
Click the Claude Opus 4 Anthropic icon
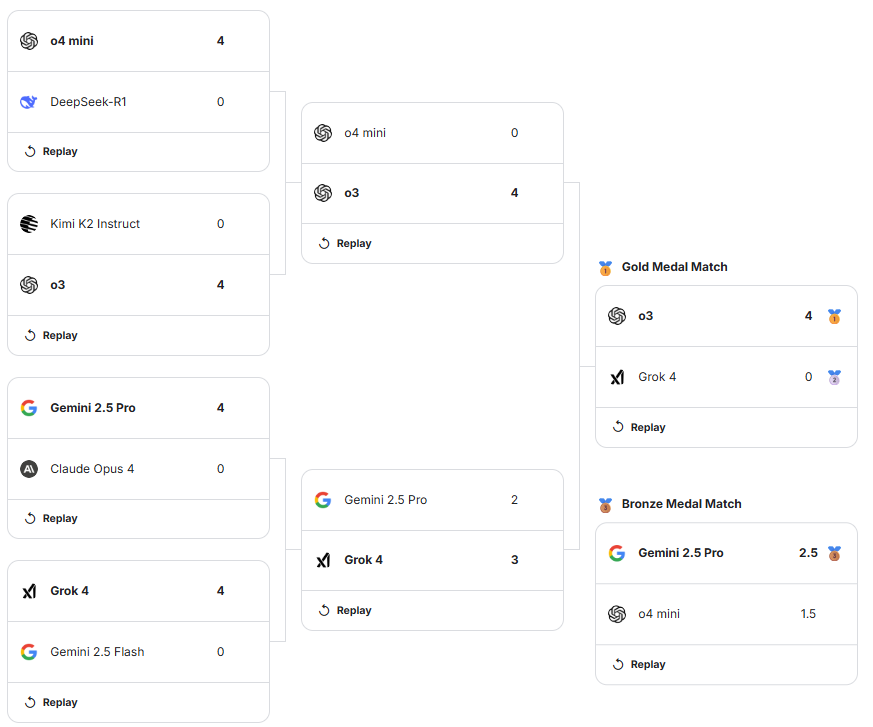(x=29, y=469)
